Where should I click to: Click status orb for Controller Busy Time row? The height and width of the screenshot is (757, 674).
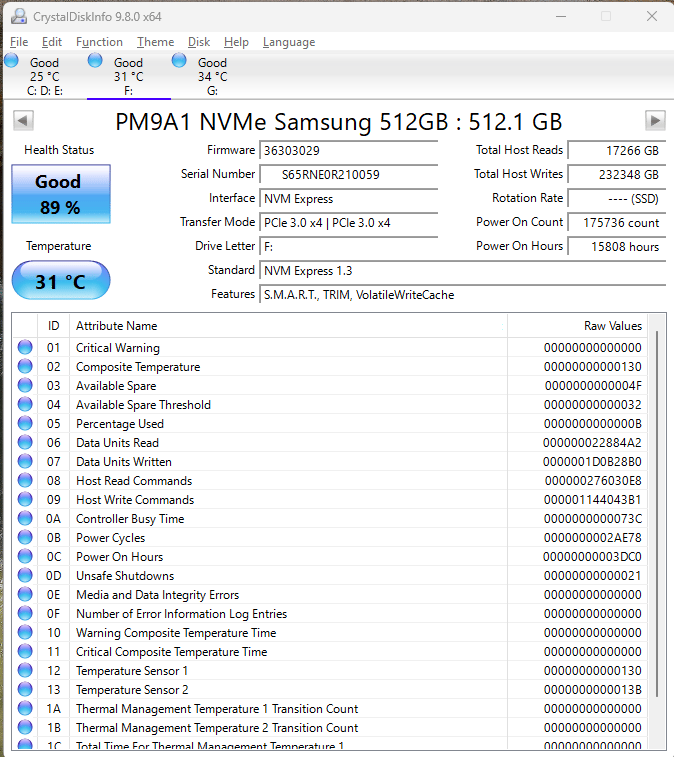click(25, 518)
